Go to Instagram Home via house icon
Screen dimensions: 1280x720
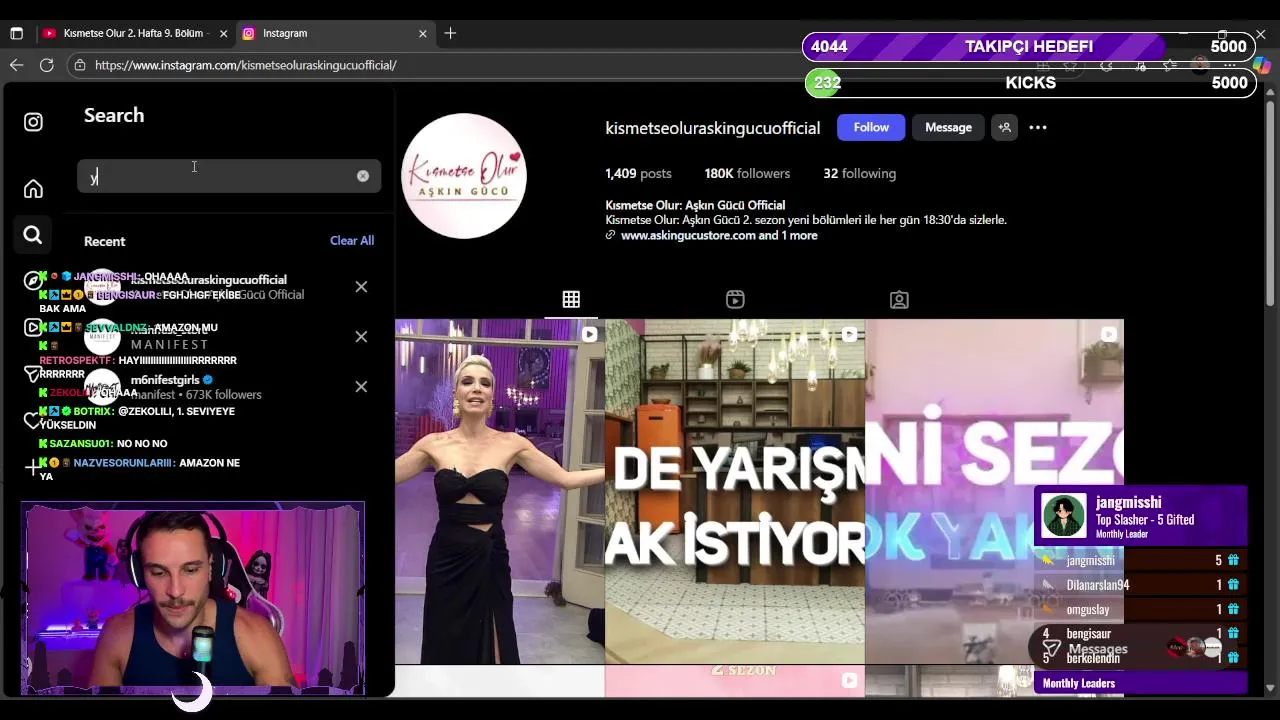tap(33, 189)
